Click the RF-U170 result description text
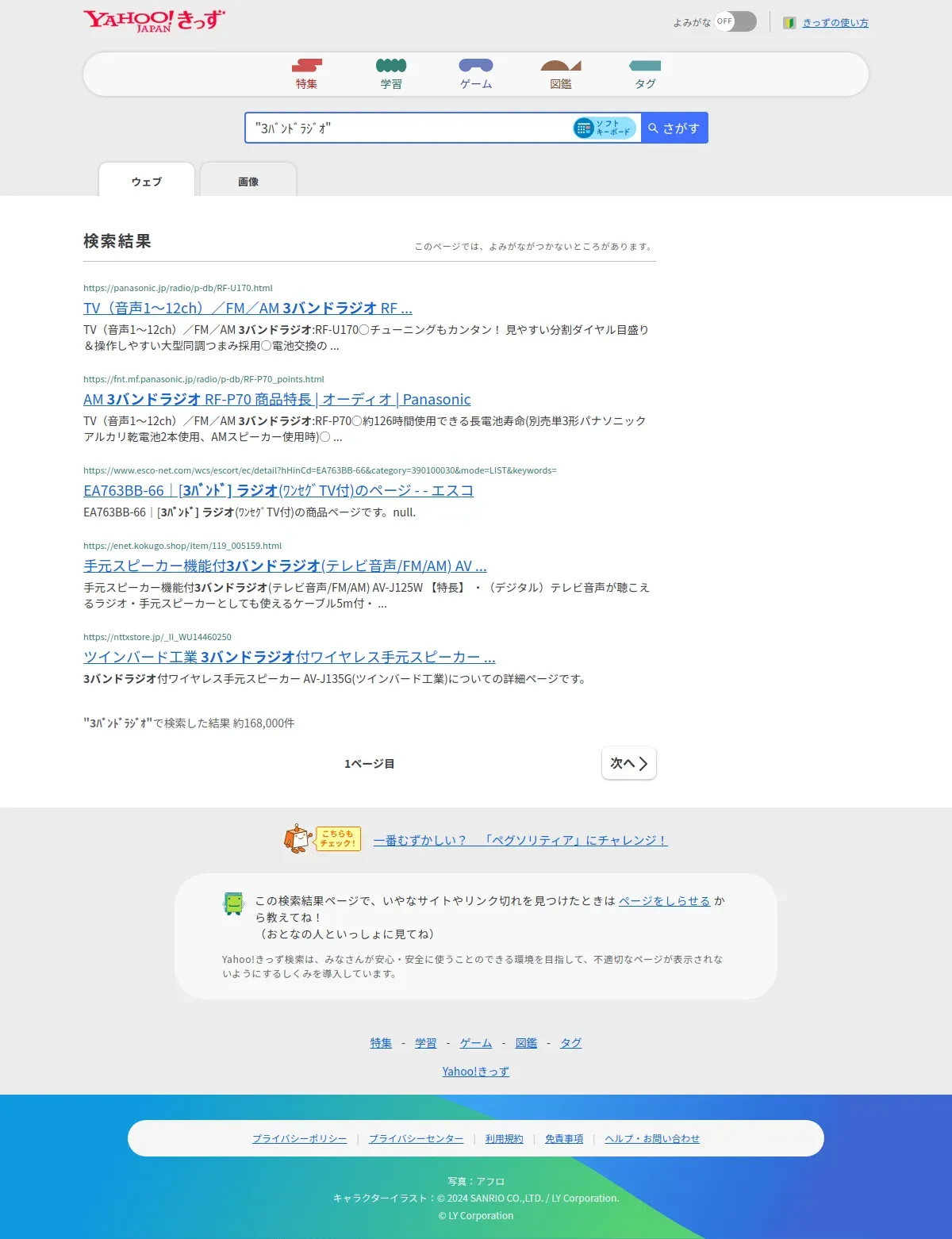Viewport: 952px width, 1239px height. [x=367, y=338]
